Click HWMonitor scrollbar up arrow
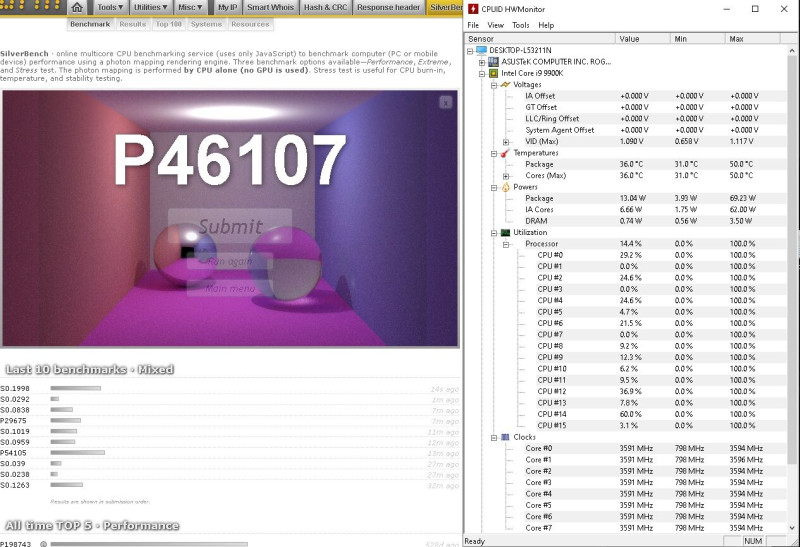This screenshot has height=547, width=800. (x=792, y=51)
